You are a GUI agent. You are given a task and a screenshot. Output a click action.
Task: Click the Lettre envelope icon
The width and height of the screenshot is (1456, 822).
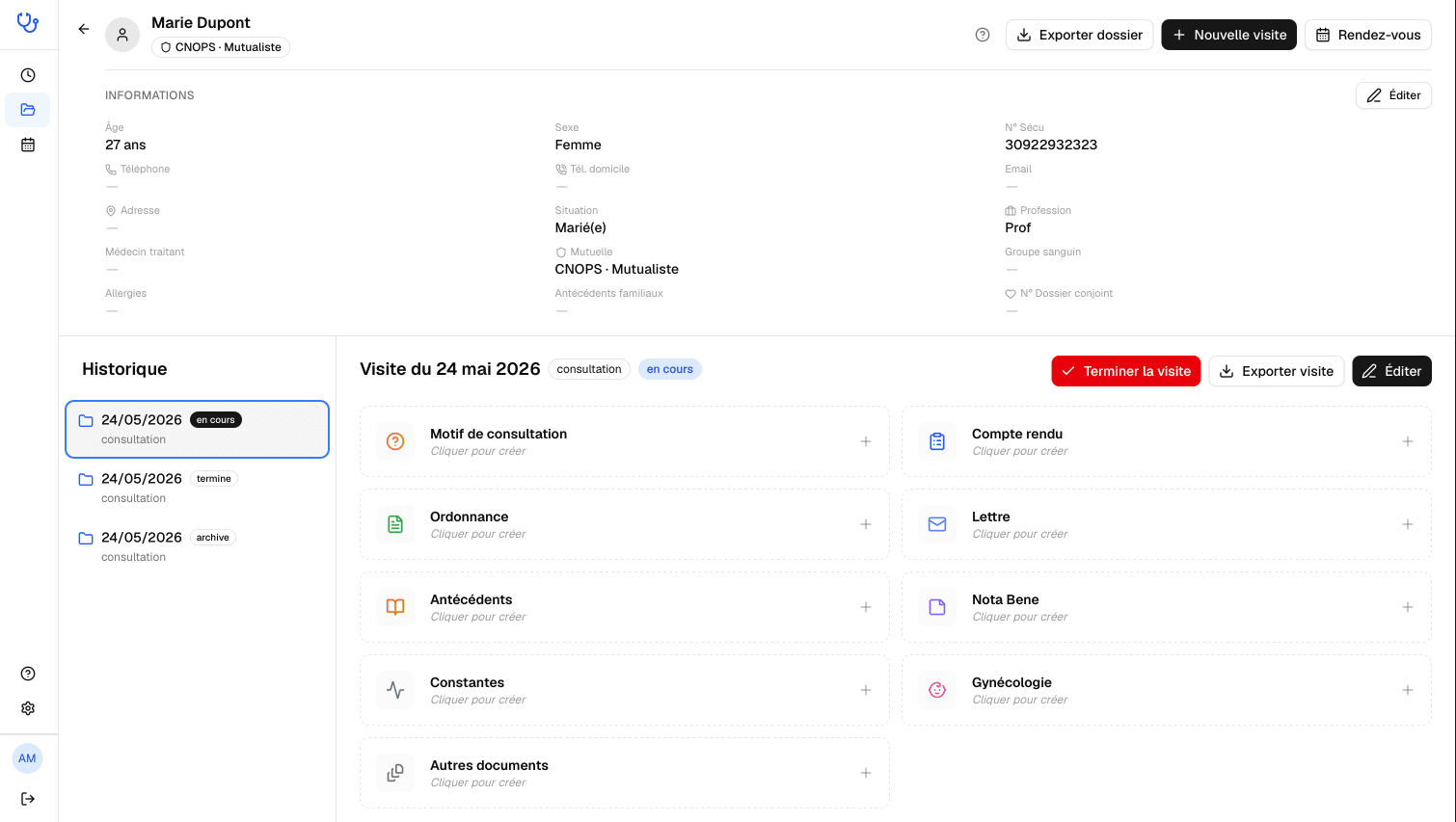click(937, 524)
